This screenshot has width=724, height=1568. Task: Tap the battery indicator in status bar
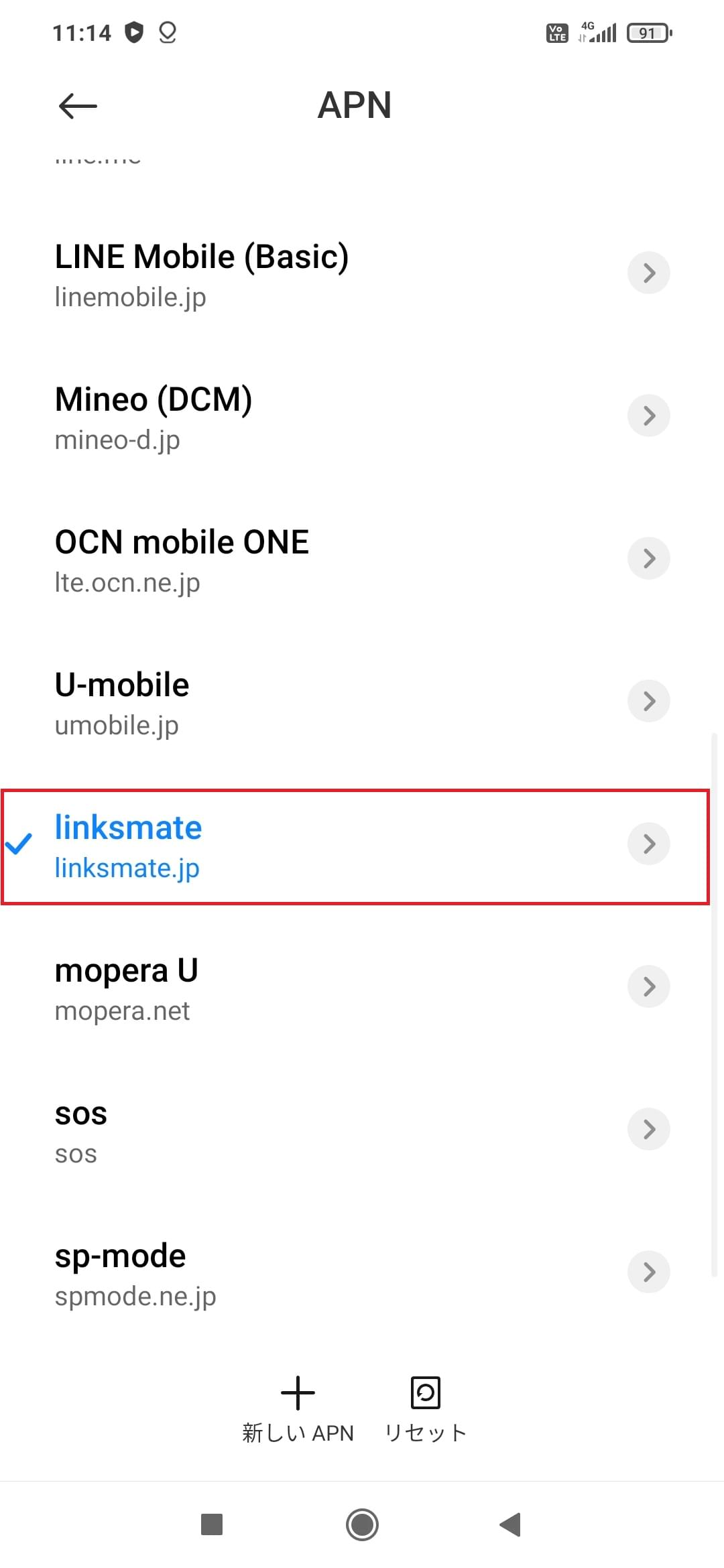pos(648,33)
